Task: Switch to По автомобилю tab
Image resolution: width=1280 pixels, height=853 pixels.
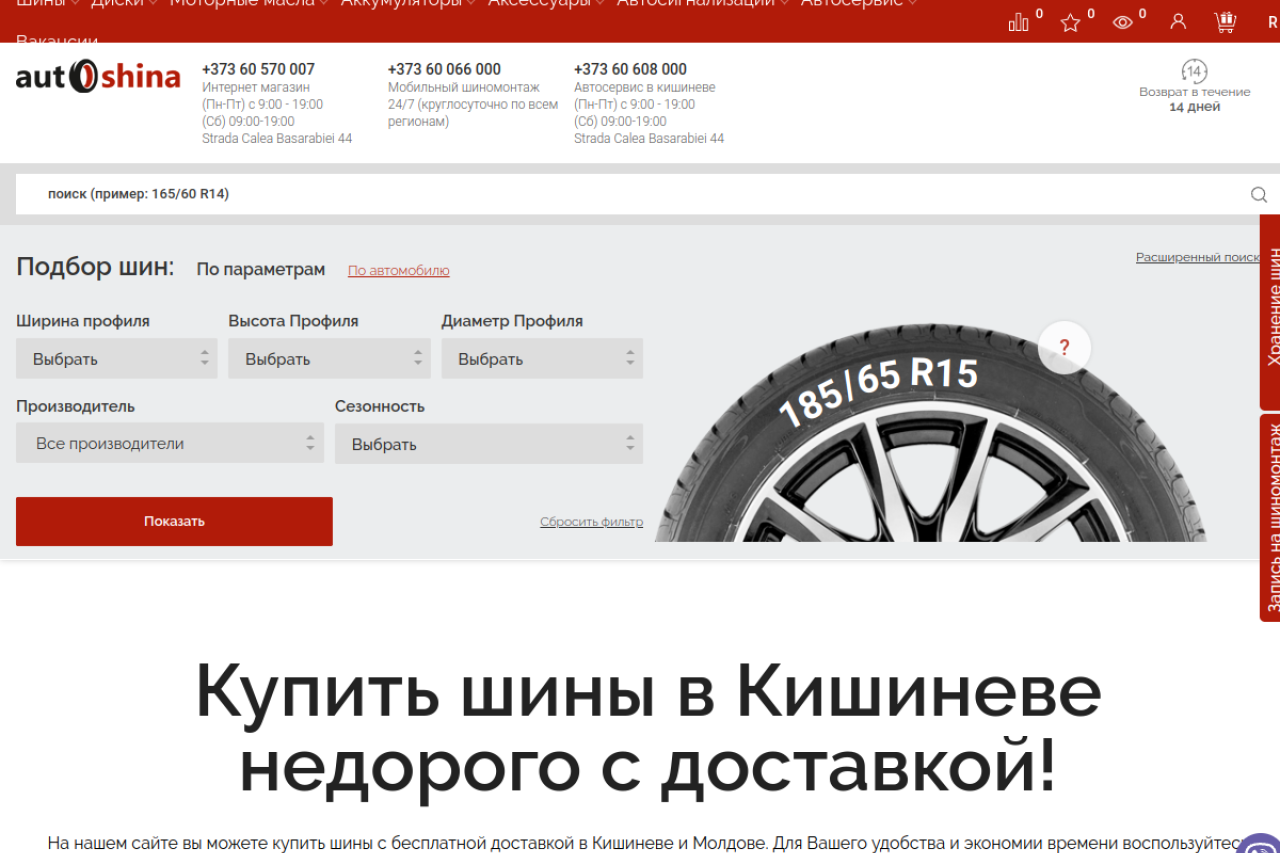Action: click(398, 270)
